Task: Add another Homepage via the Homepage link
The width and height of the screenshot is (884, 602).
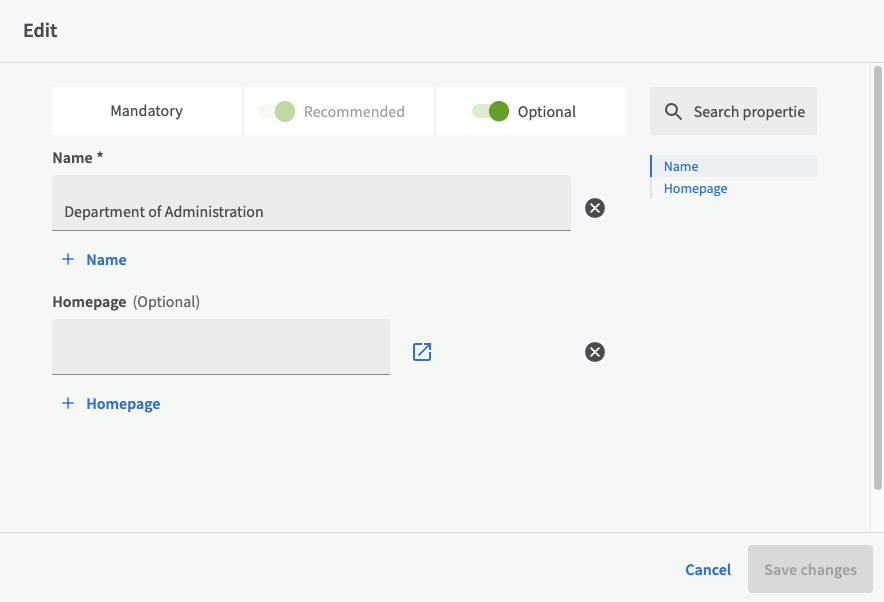Action: tap(123, 404)
